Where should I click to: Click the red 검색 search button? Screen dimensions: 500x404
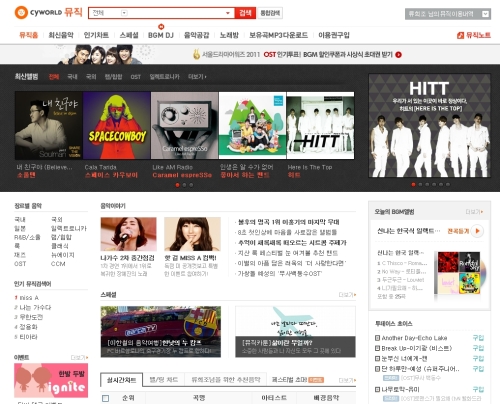tap(245, 13)
